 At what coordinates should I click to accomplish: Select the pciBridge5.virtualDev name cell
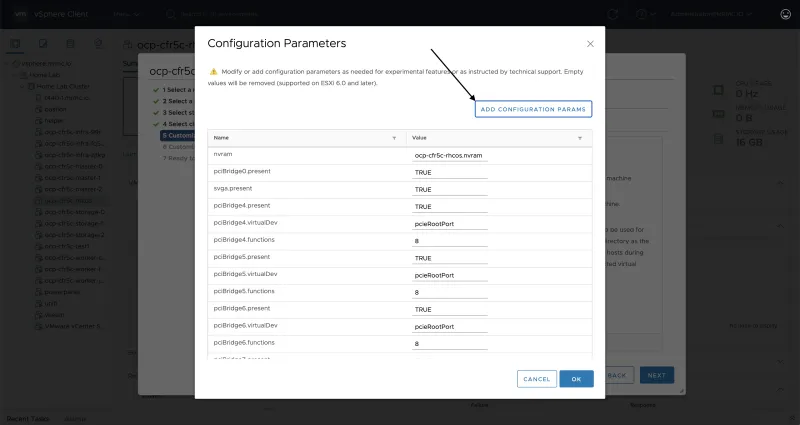[x=245, y=274]
